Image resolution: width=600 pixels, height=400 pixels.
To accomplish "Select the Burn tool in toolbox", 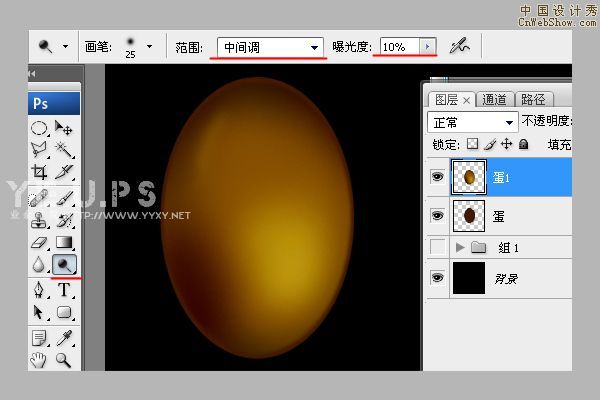I will pos(64,265).
